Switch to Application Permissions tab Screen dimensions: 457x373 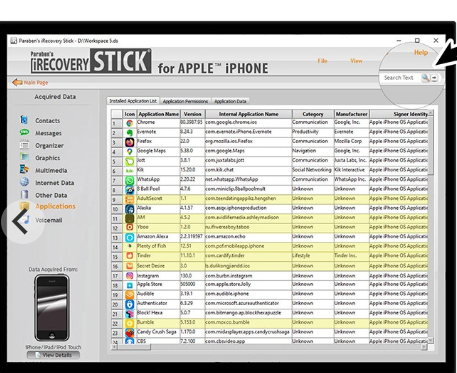point(185,101)
